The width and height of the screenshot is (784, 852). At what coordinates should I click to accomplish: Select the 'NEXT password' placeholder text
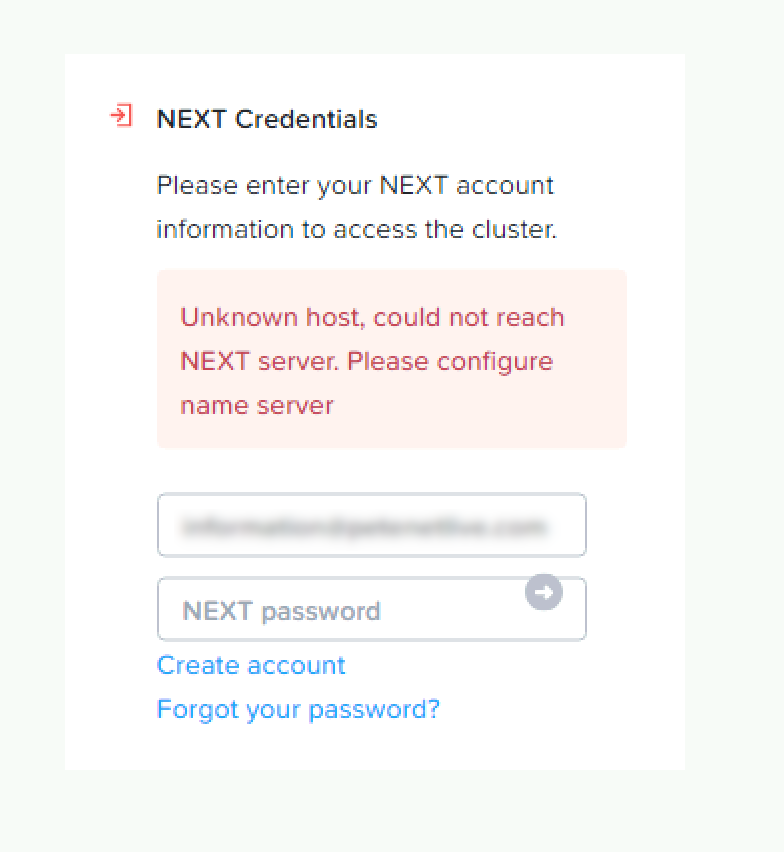point(281,611)
